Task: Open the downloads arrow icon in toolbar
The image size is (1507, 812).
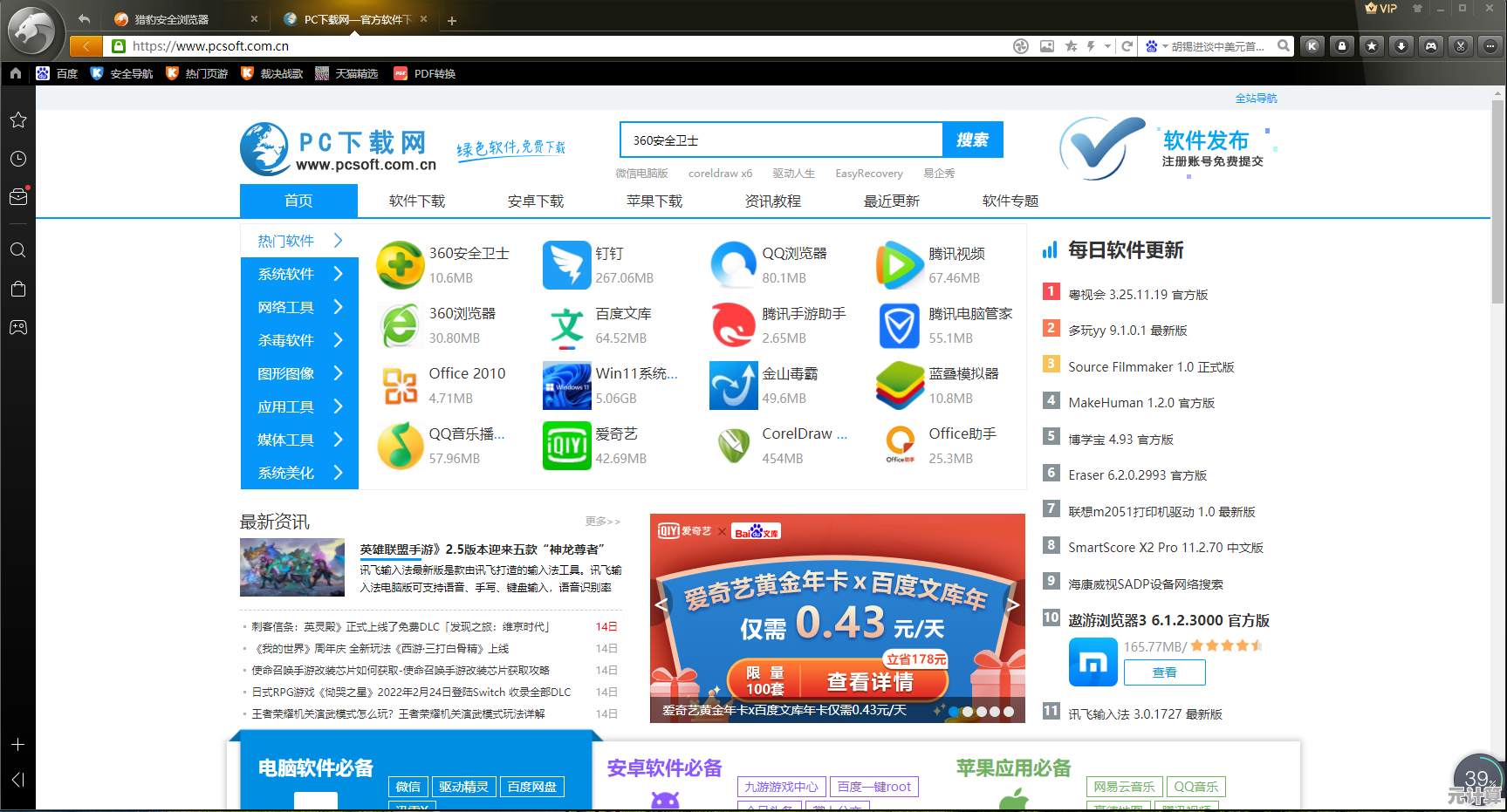Action: (1401, 46)
